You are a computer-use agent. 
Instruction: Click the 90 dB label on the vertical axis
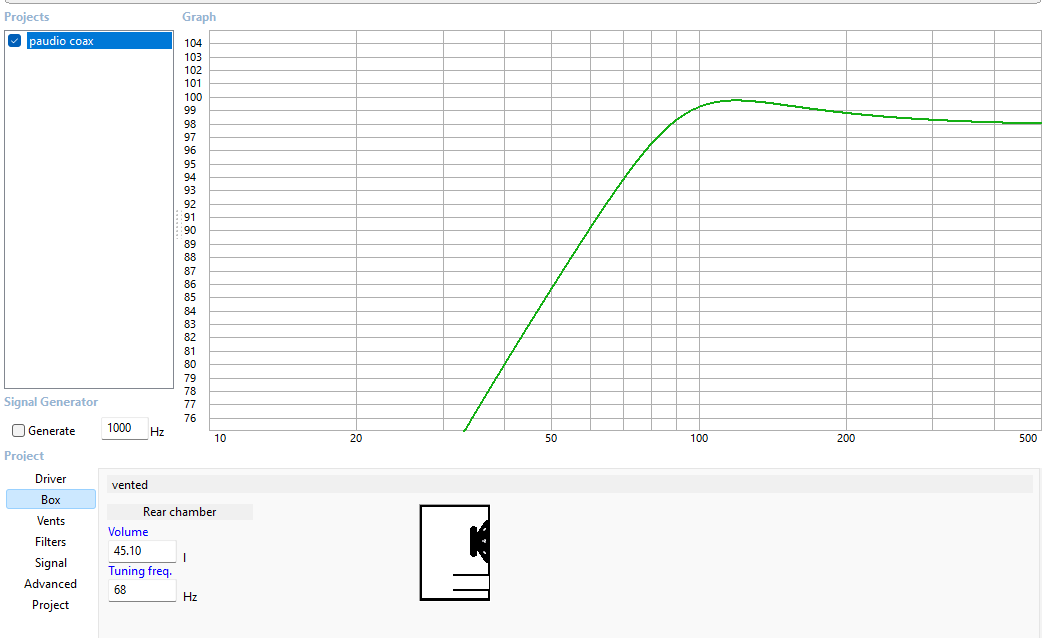click(190, 230)
